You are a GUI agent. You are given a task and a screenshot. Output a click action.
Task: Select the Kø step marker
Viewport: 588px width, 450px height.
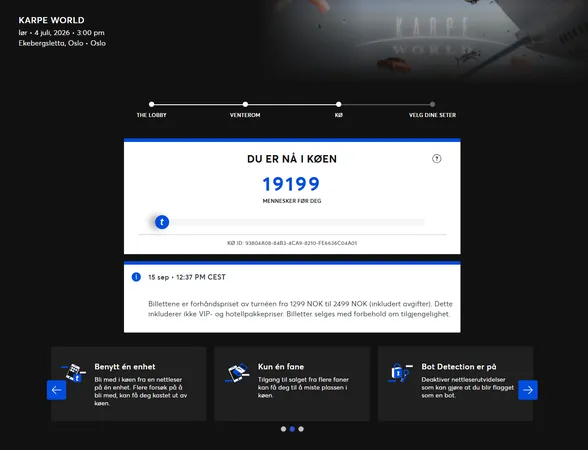point(339,104)
